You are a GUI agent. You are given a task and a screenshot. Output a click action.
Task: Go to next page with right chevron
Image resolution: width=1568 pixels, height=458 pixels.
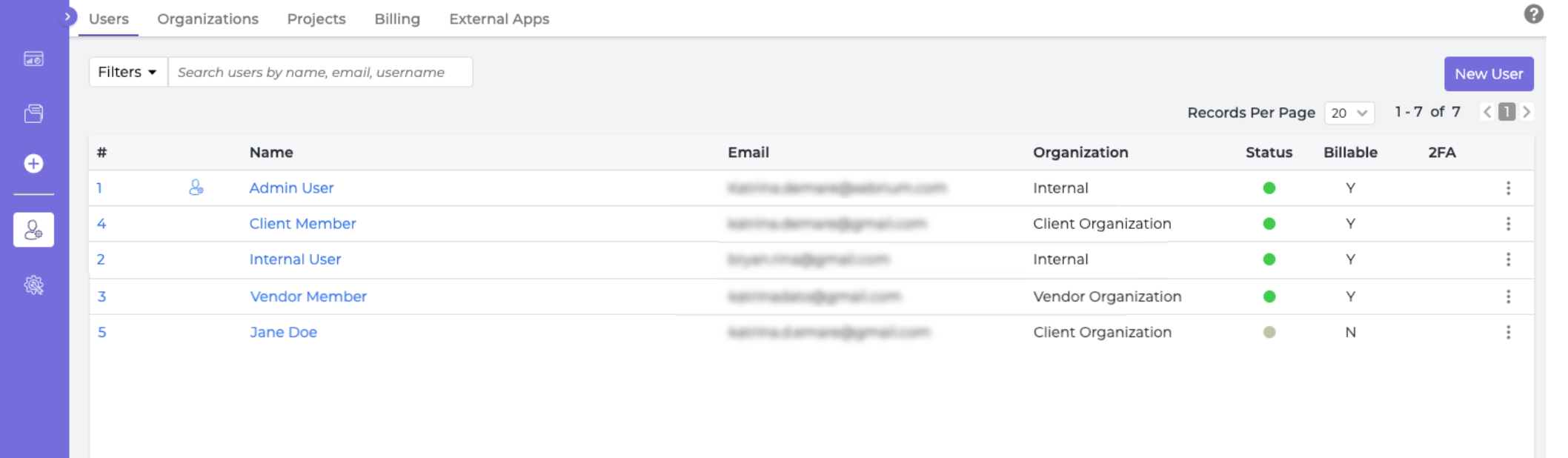coord(1527,112)
